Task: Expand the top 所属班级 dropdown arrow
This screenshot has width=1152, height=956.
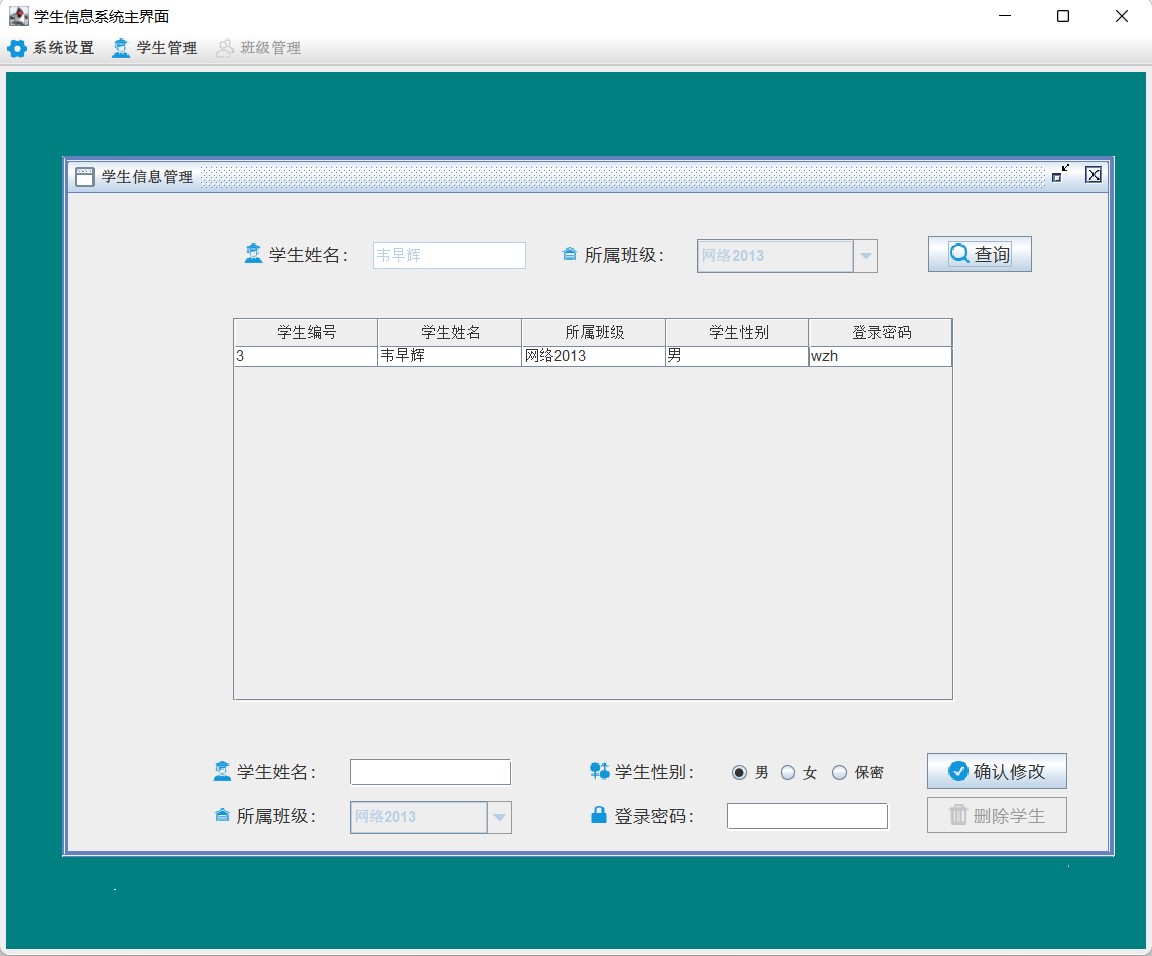Action: [865, 256]
